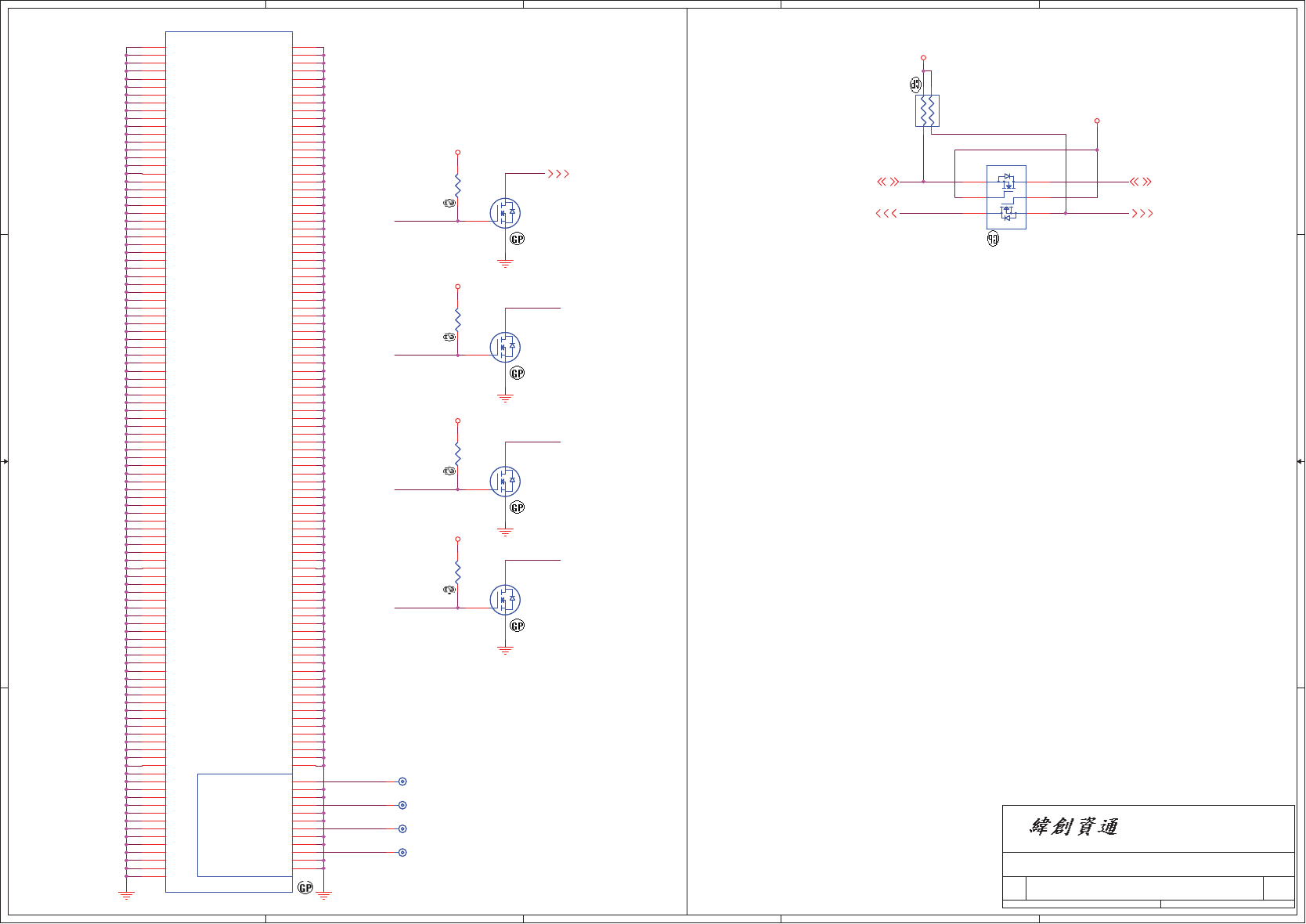1306x924 pixels.
Task: Select the topmost MOSFET transistor symbol
Action: pyautogui.click(x=505, y=213)
